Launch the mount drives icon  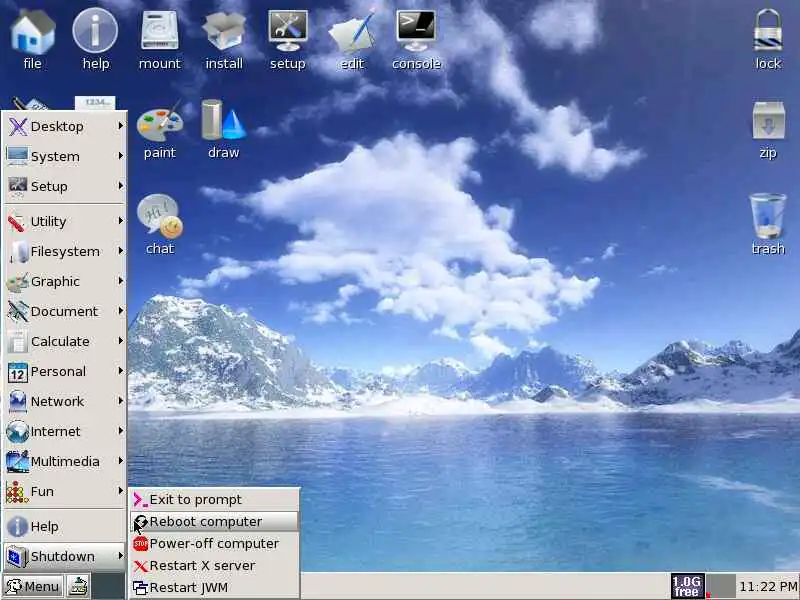160,40
